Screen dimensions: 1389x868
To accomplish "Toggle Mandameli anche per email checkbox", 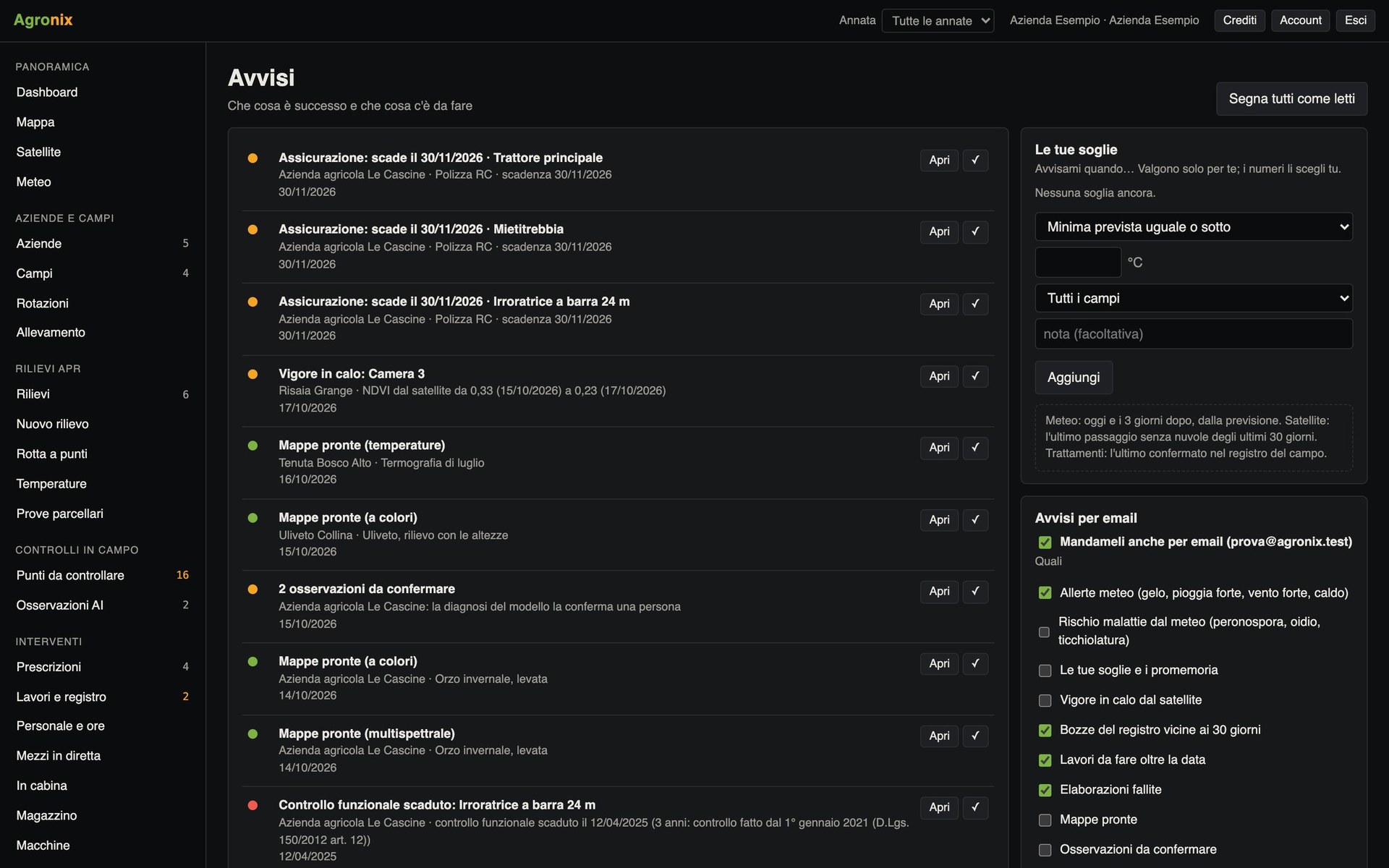I will (x=1045, y=542).
